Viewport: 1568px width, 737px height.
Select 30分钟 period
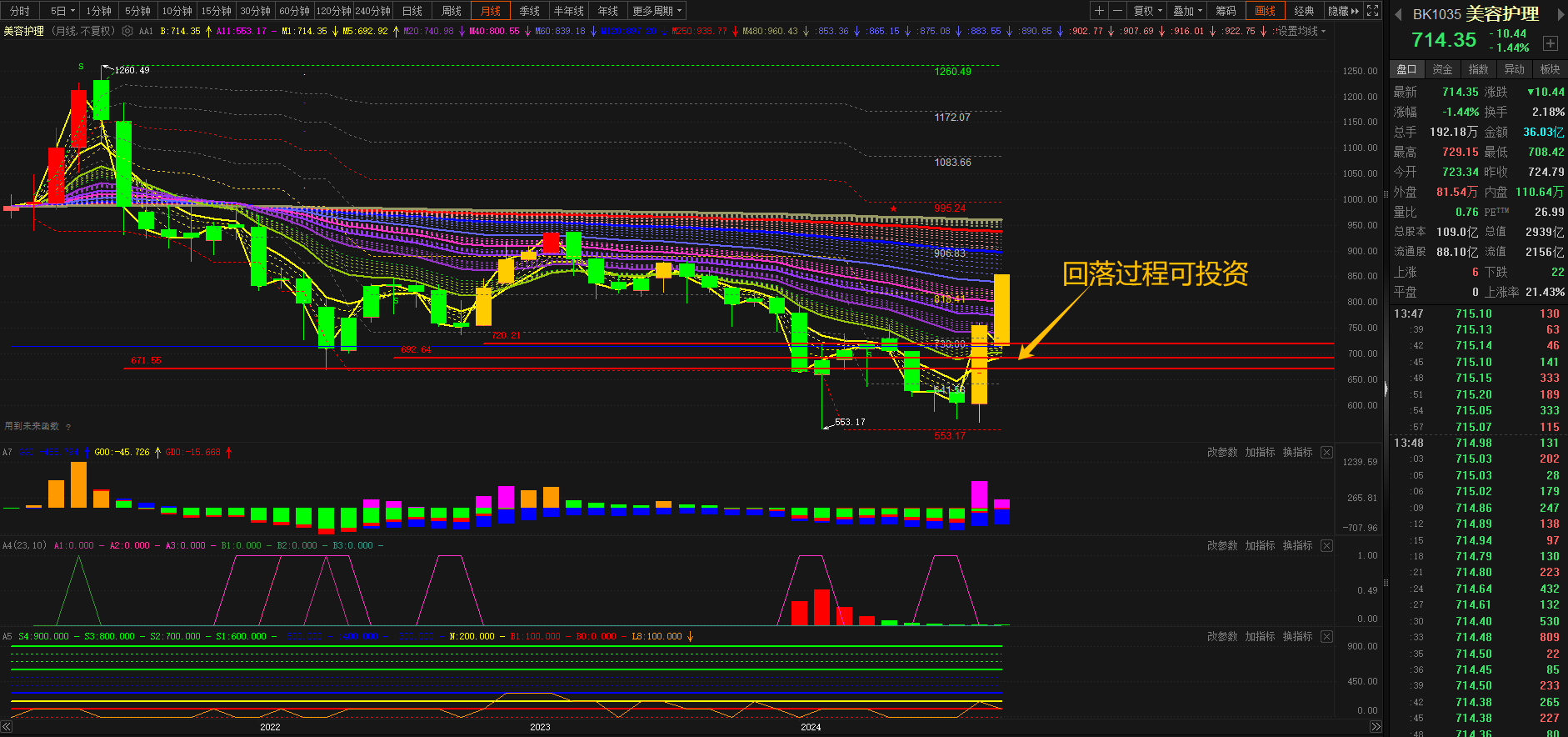point(256,11)
